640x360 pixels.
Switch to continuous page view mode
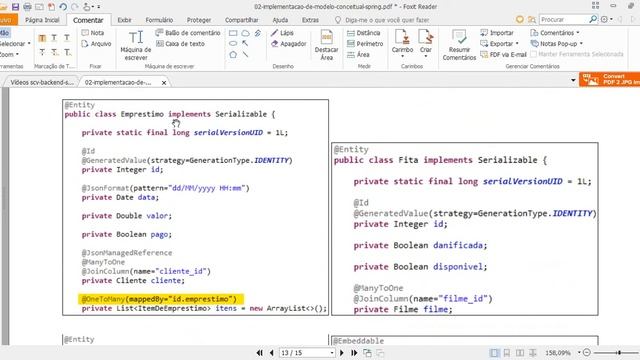(x=507, y=353)
